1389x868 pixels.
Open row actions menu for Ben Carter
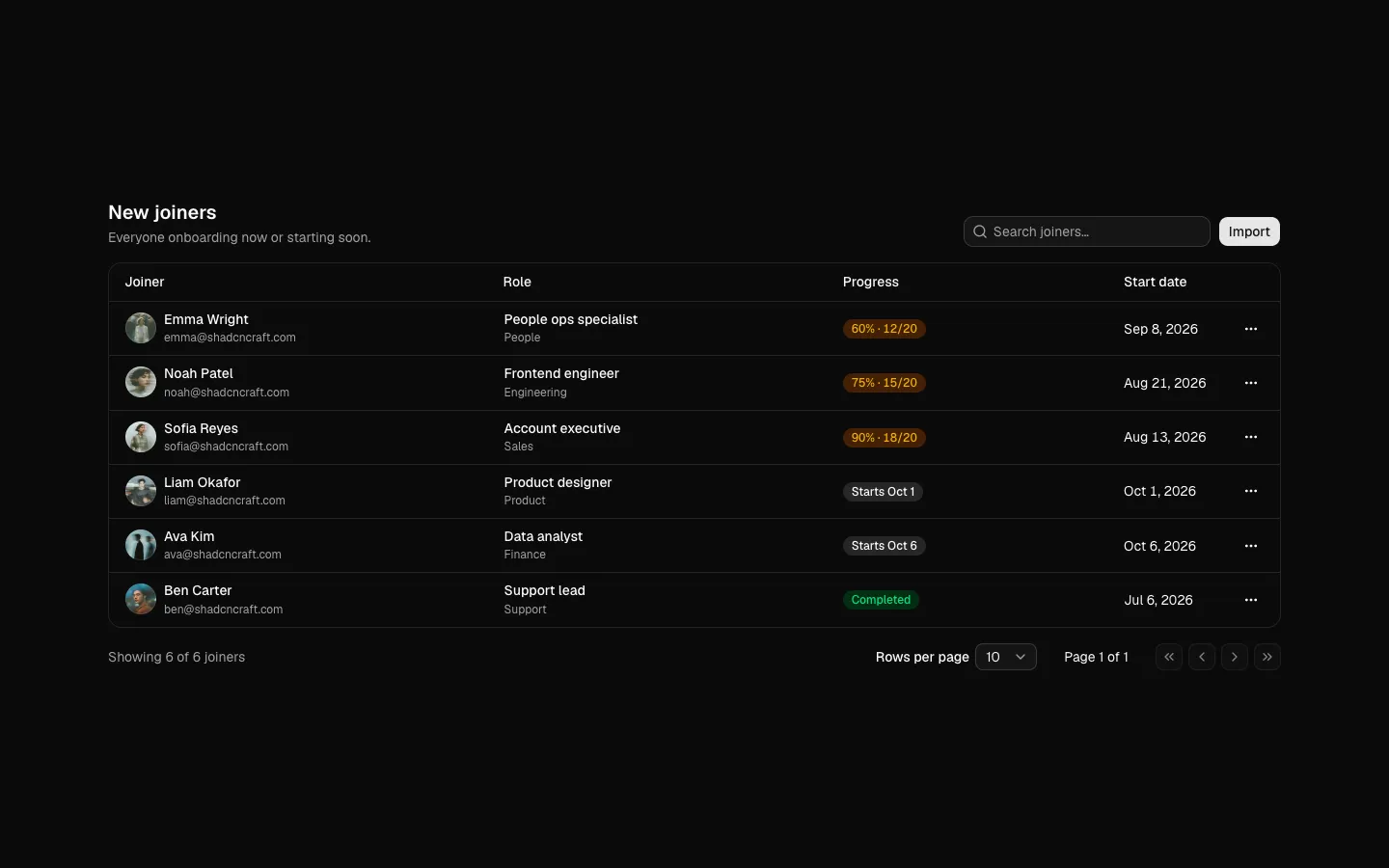click(1251, 600)
